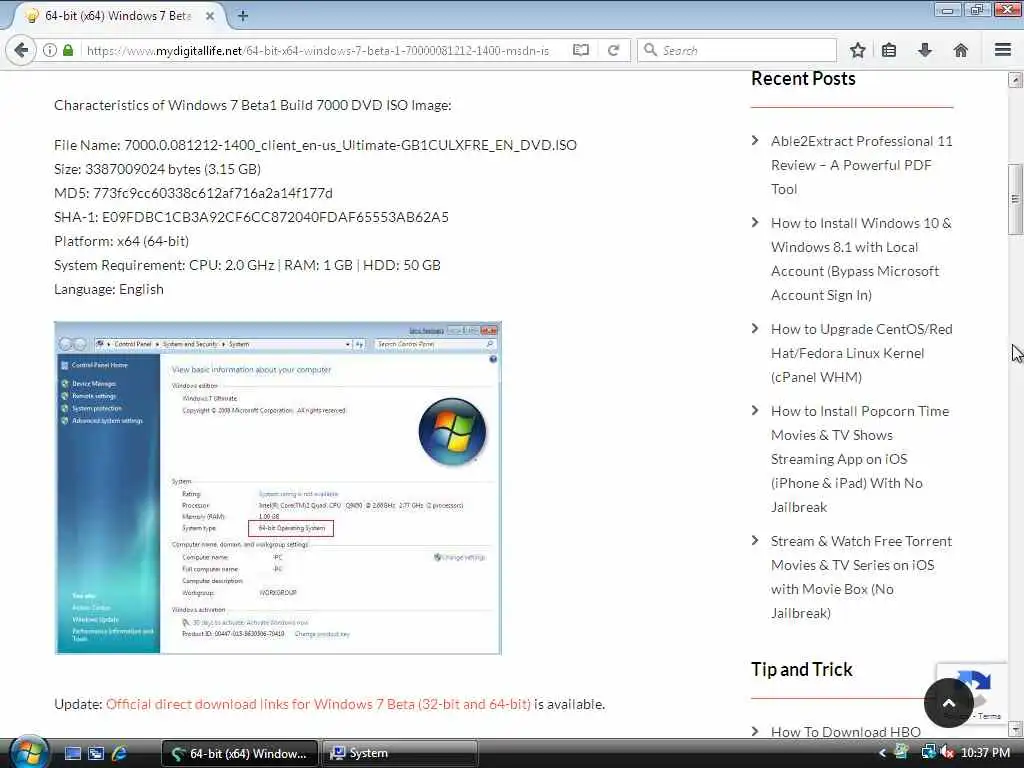Open the downloads arrow icon
Viewport: 1024px width, 768px height.
pyautogui.click(x=925, y=50)
